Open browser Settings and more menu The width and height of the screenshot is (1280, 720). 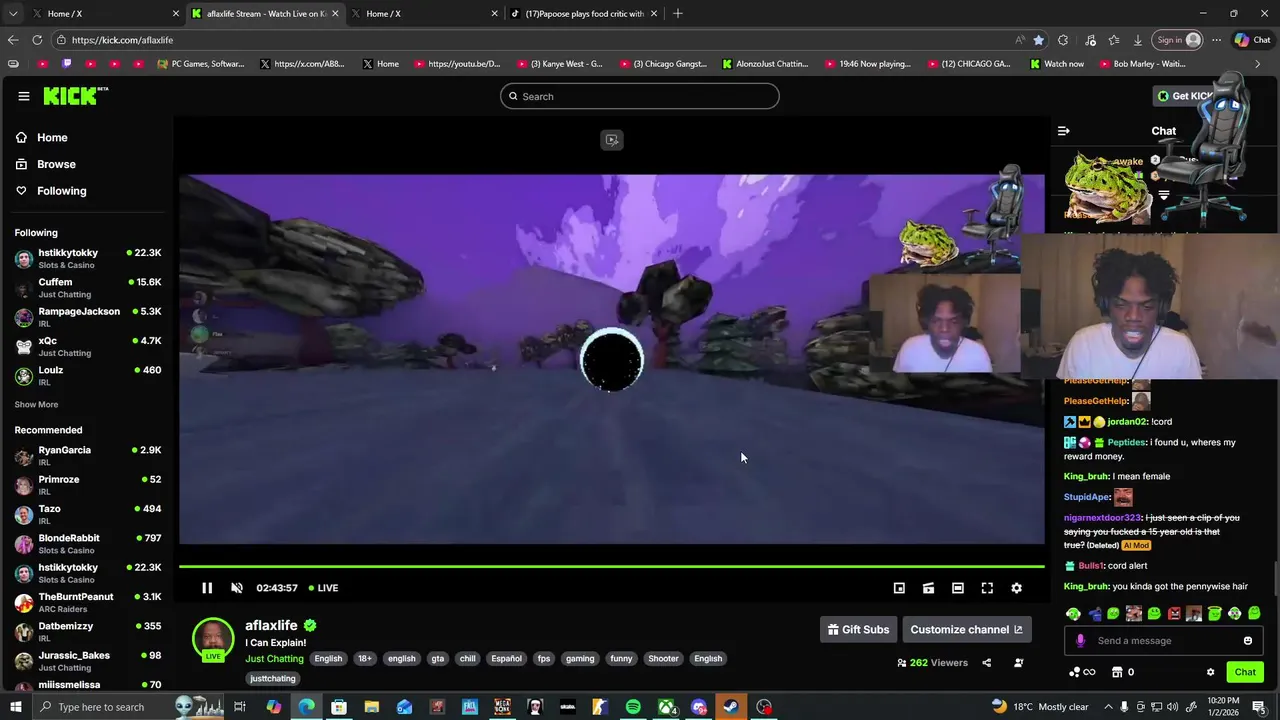pyautogui.click(x=1216, y=40)
